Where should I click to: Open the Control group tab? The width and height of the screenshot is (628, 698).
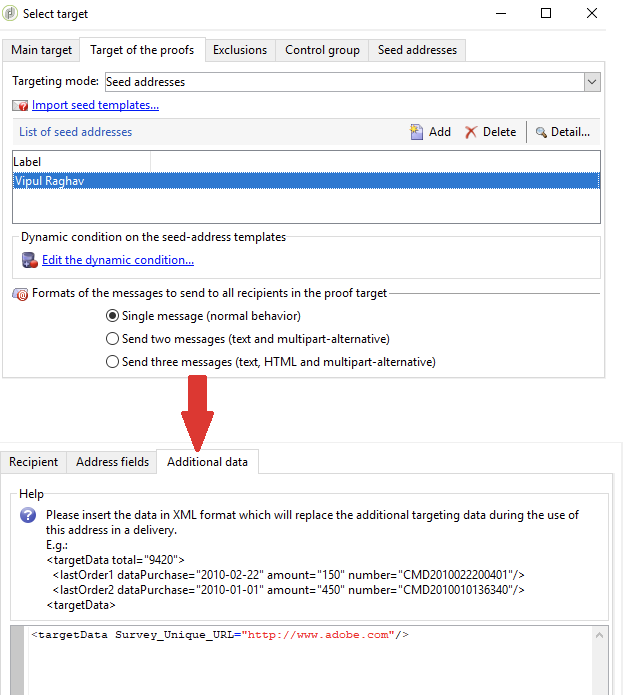tap(322, 50)
